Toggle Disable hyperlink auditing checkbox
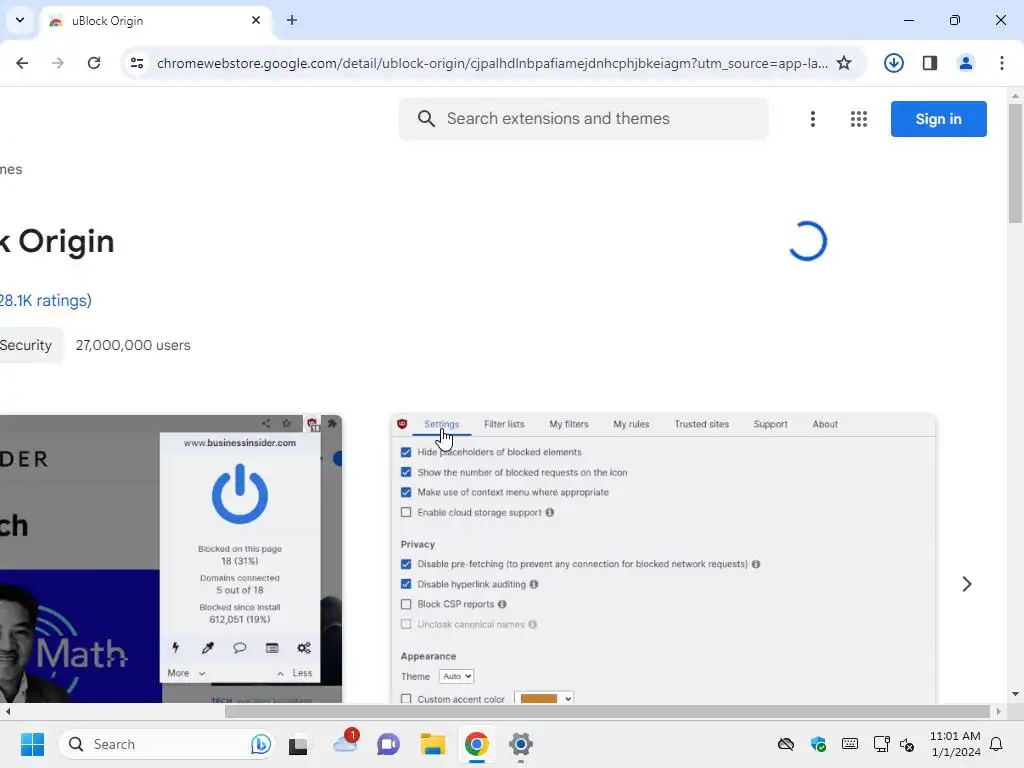 tap(406, 584)
